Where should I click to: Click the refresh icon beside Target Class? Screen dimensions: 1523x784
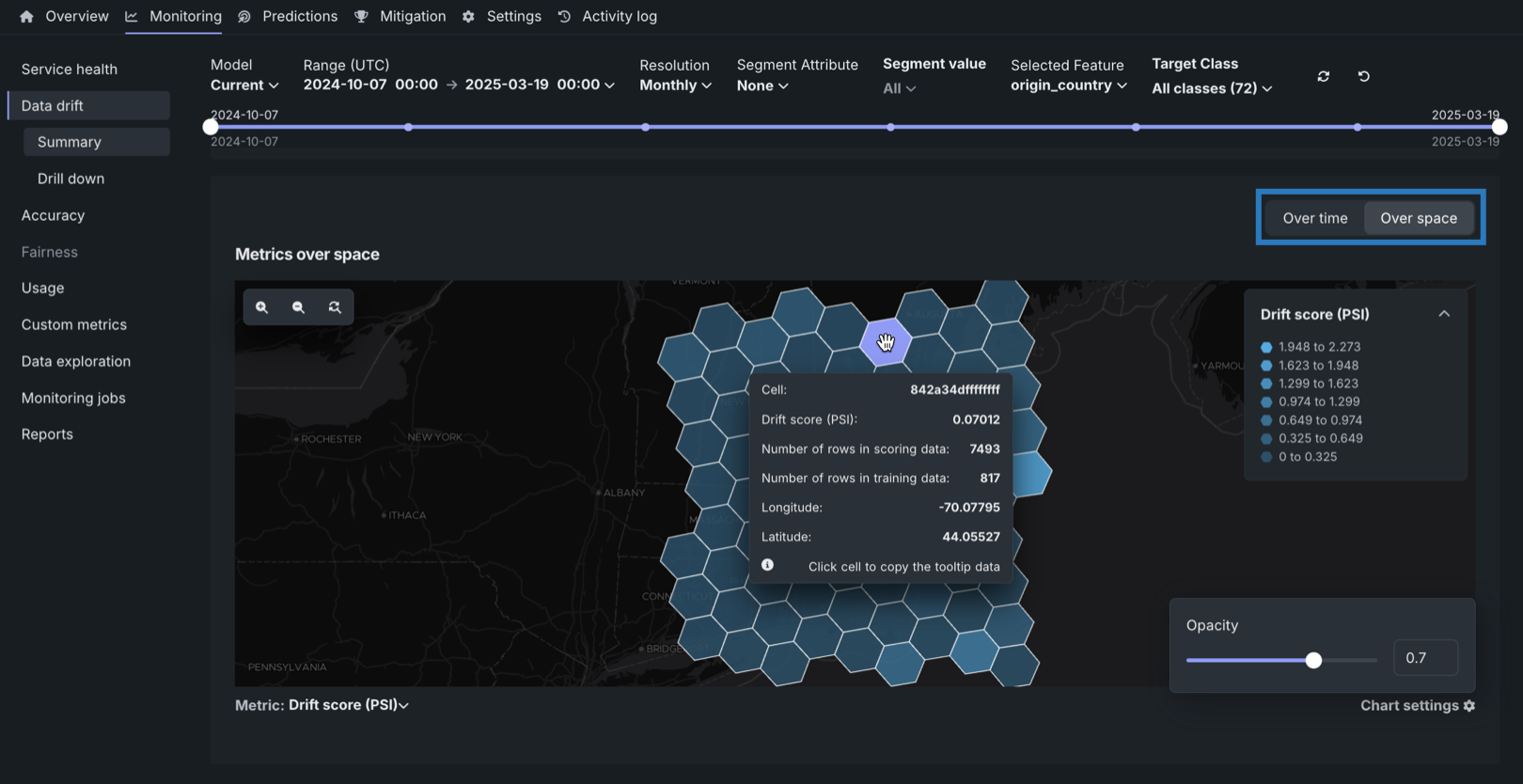click(1323, 76)
